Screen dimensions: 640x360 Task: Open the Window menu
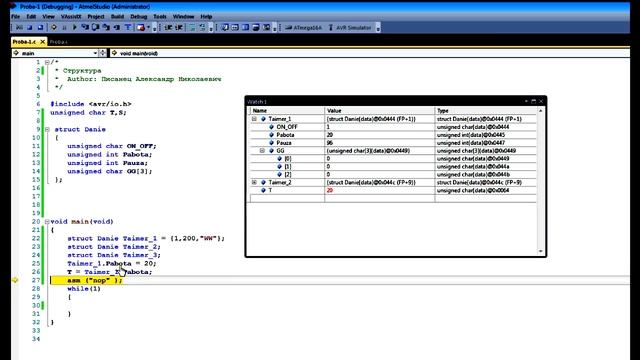tap(183, 17)
